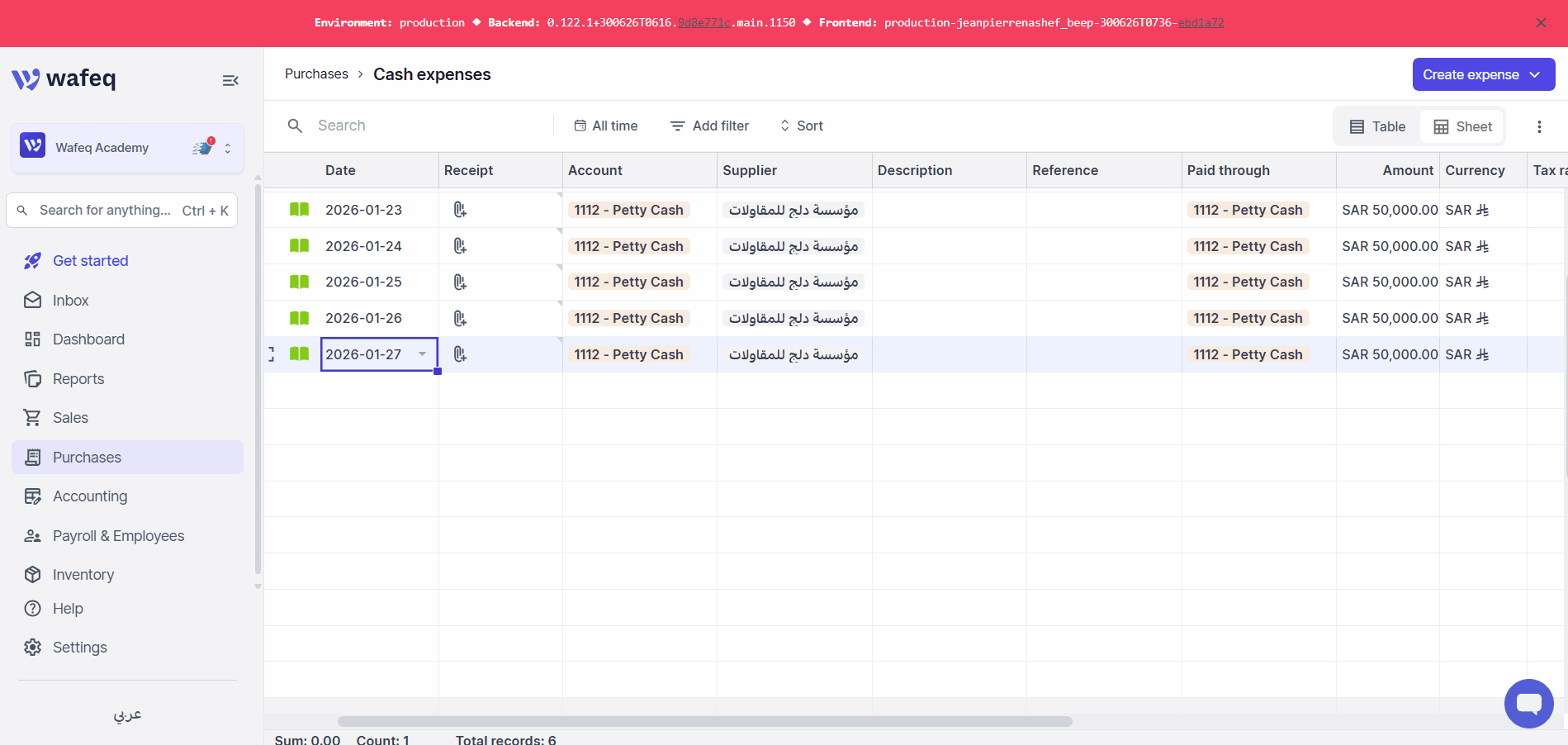The image size is (1568, 745).
Task: Click Paid through column header
Action: (x=1258, y=170)
